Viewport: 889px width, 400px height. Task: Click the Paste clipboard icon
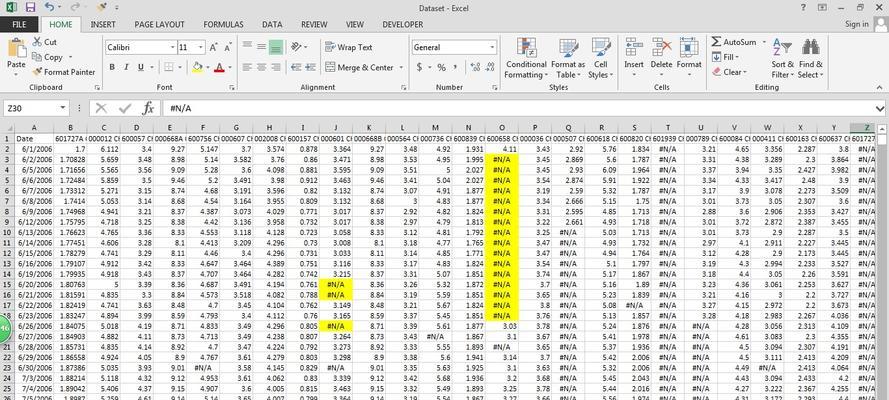click(x=16, y=48)
